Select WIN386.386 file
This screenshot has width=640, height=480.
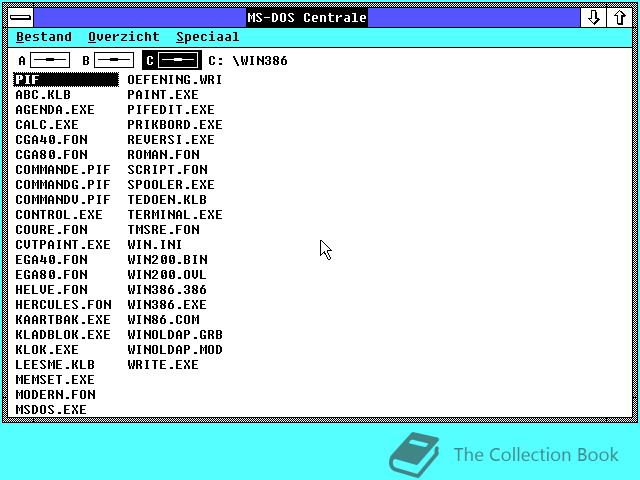coord(167,290)
